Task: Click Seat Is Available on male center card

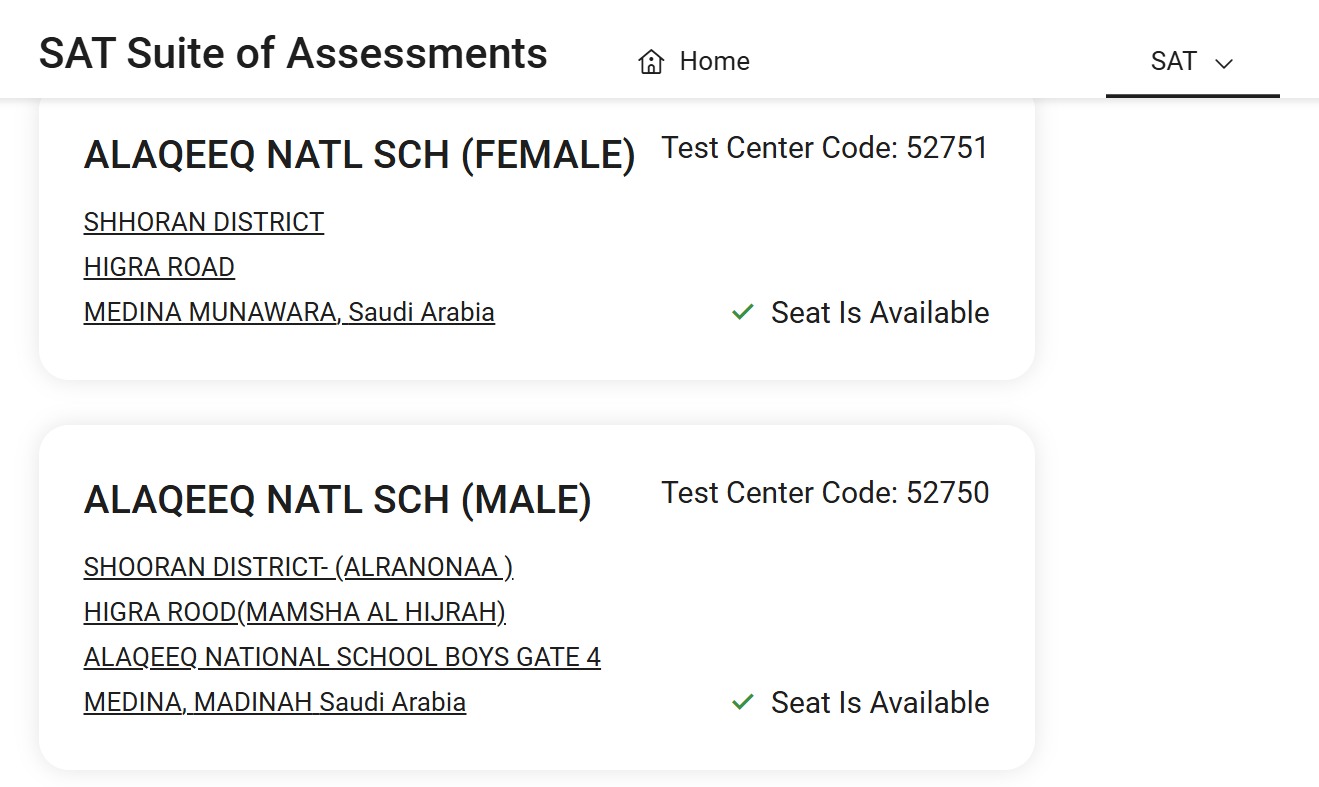Action: [880, 703]
